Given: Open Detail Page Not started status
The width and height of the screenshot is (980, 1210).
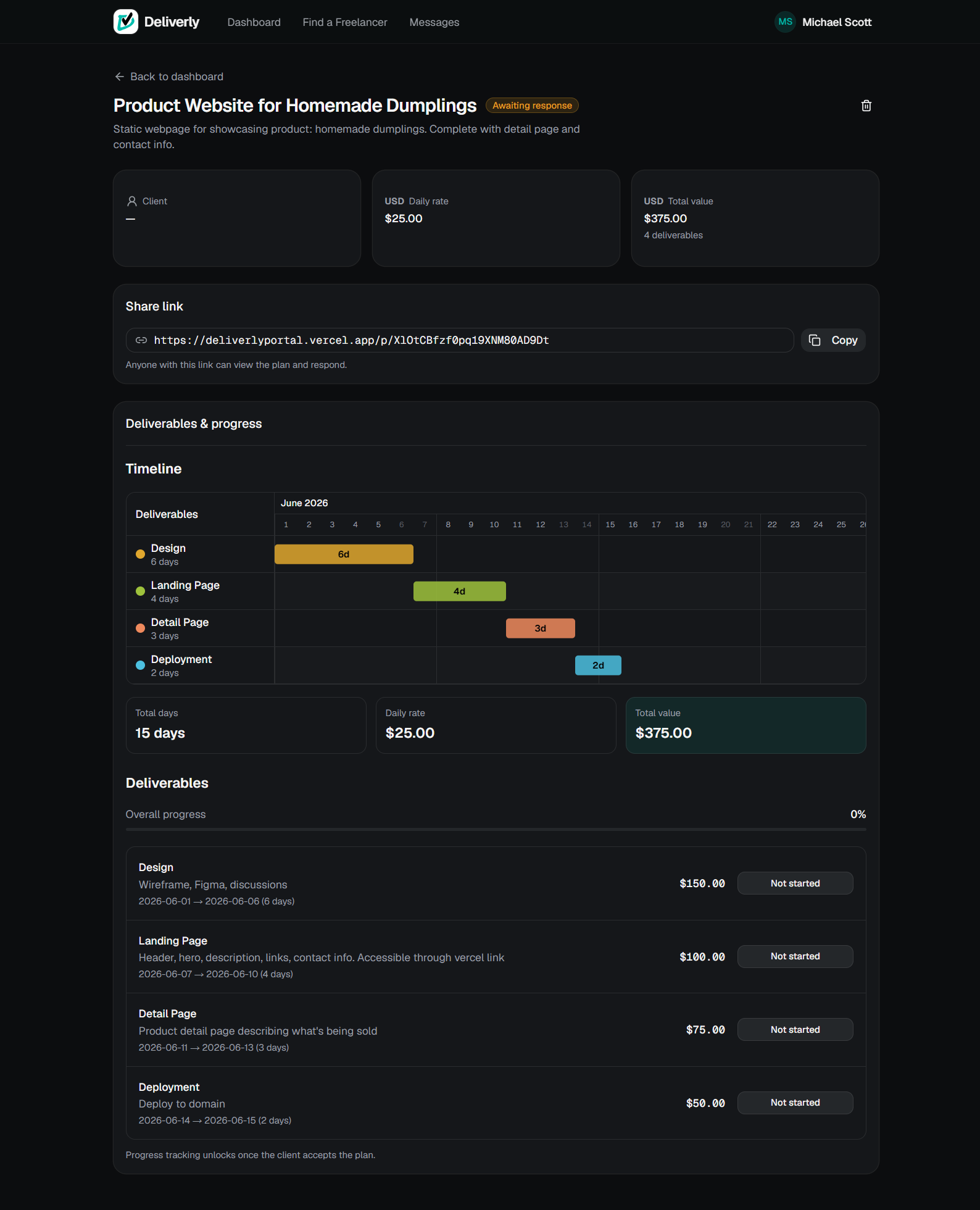Looking at the screenshot, I should pyautogui.click(x=795, y=1030).
